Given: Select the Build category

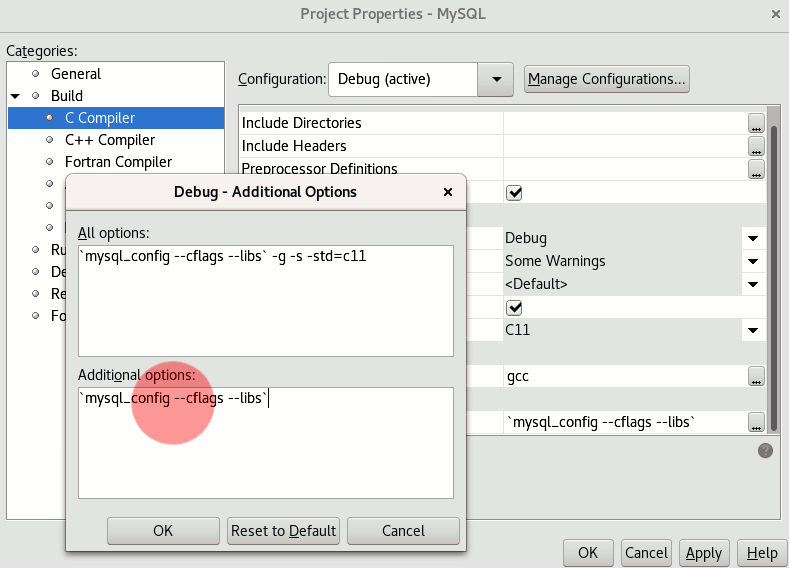Looking at the screenshot, I should pos(67,96).
